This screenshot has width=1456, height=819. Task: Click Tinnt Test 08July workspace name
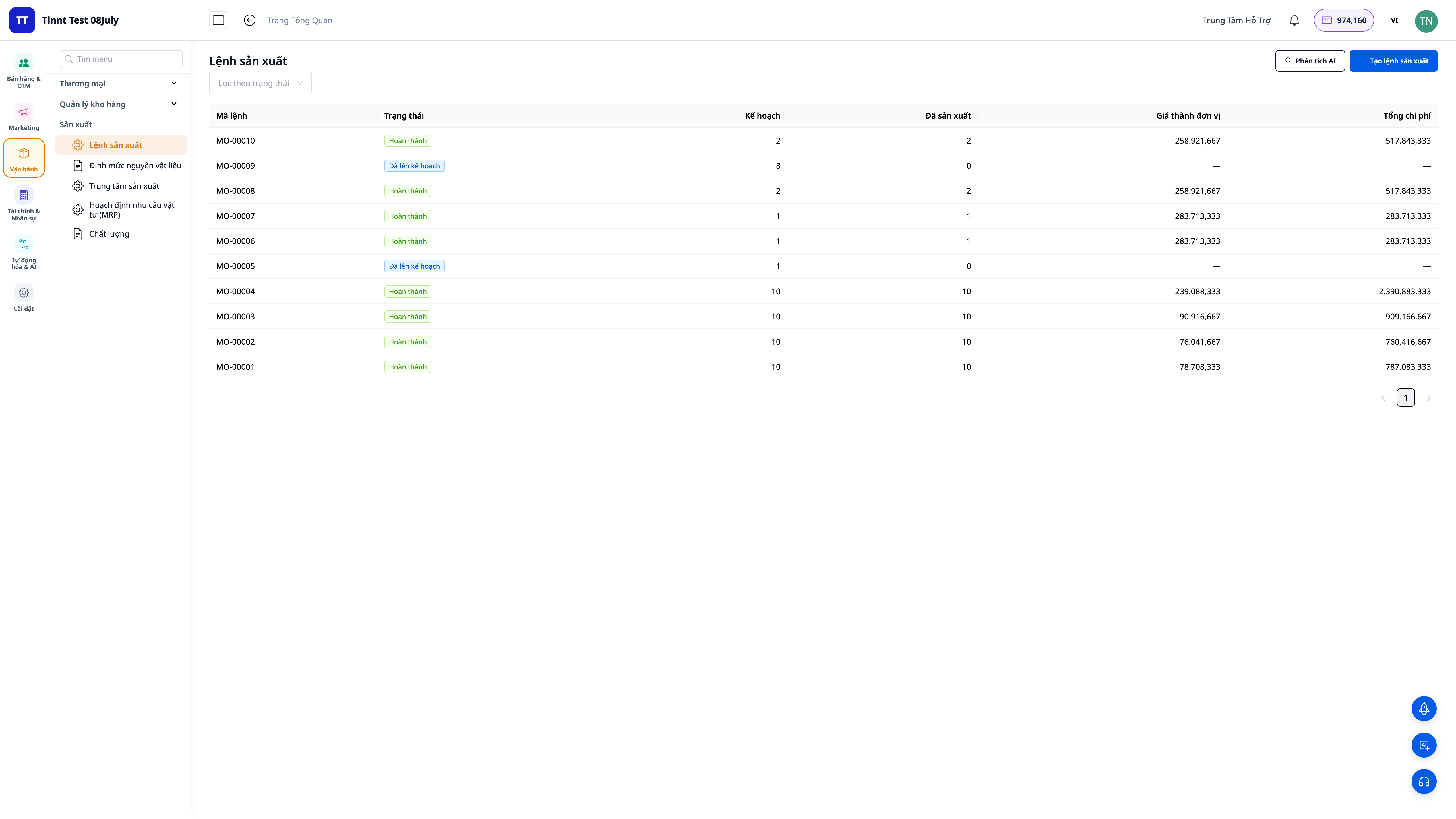tap(80, 20)
